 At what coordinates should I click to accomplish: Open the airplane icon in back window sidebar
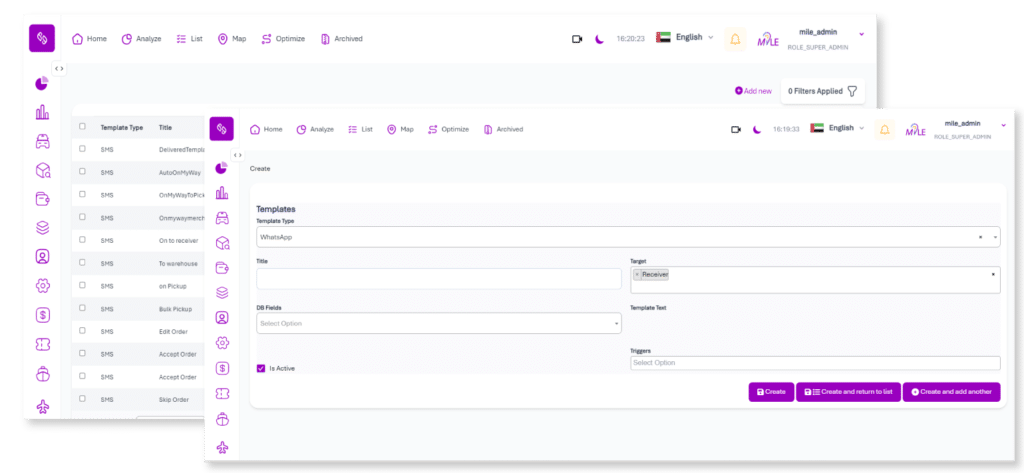[x=42, y=408]
